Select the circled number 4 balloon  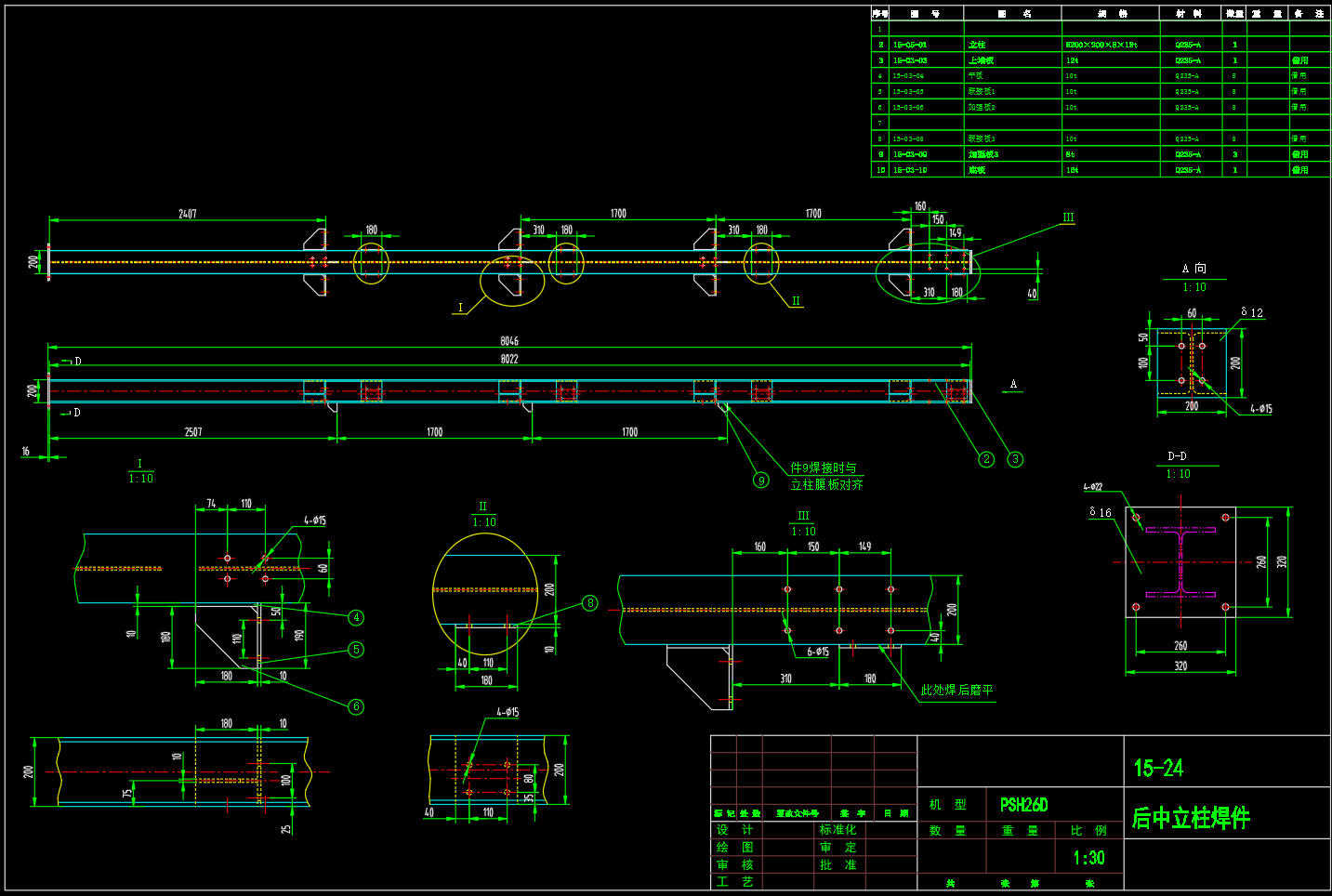[x=356, y=617]
